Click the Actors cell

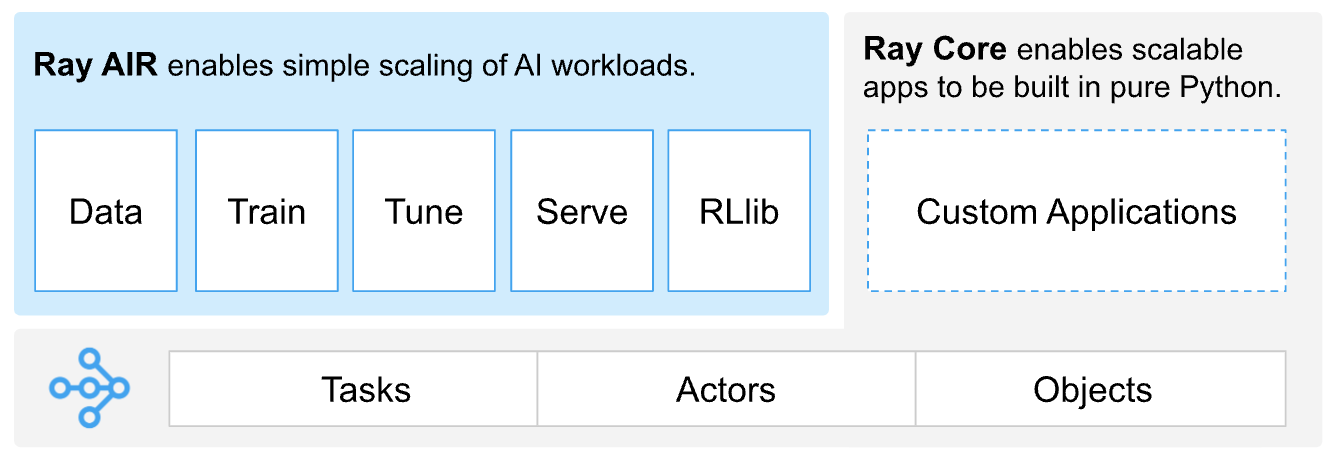727,388
